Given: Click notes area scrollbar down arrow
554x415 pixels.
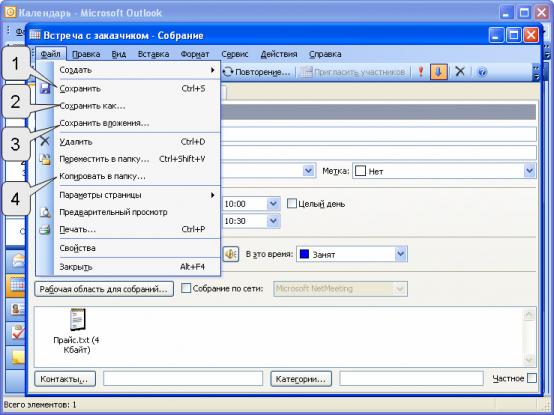Looking at the screenshot, I should click(x=529, y=360).
